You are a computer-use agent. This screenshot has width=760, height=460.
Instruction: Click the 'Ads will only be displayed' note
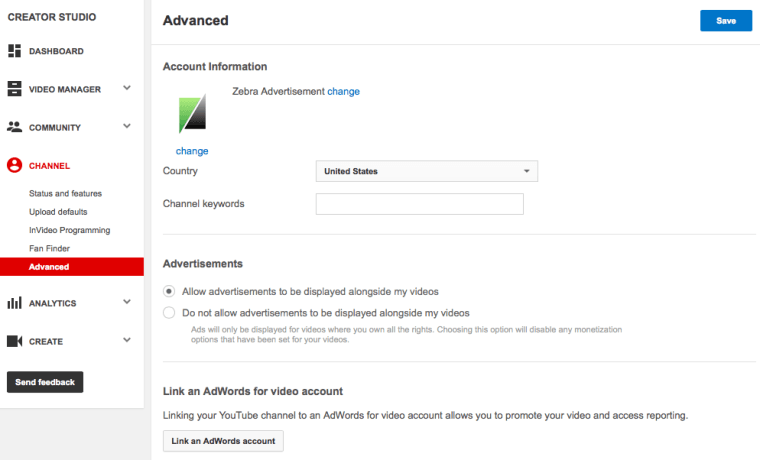click(x=406, y=334)
